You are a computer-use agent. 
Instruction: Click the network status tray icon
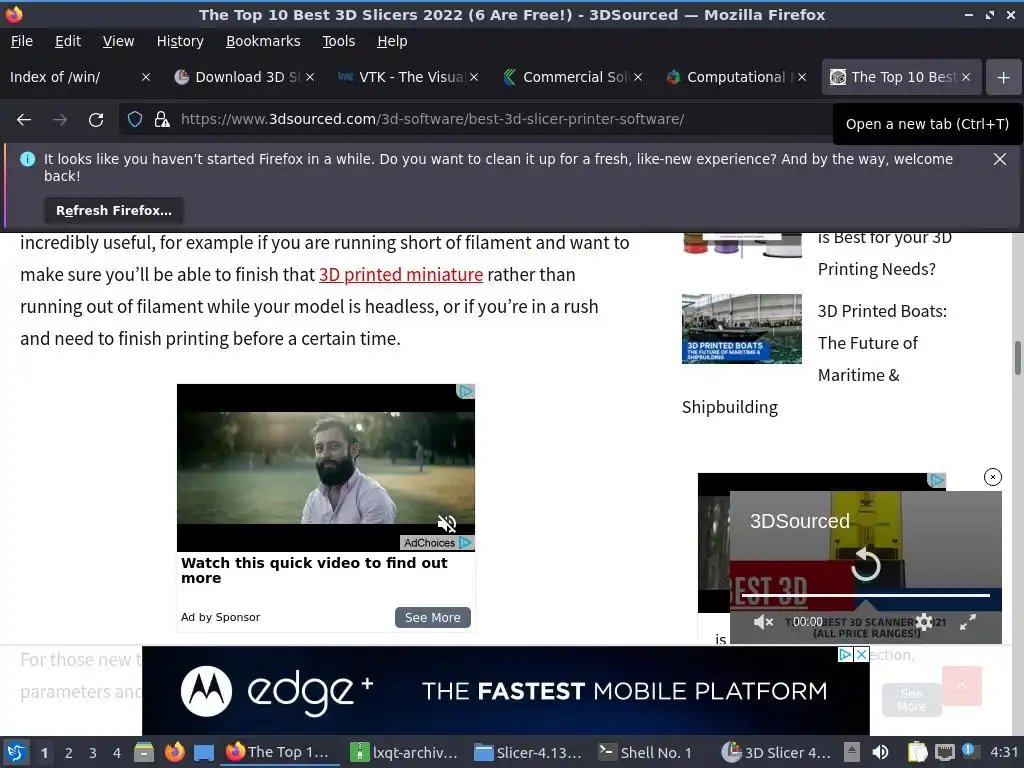click(x=944, y=752)
